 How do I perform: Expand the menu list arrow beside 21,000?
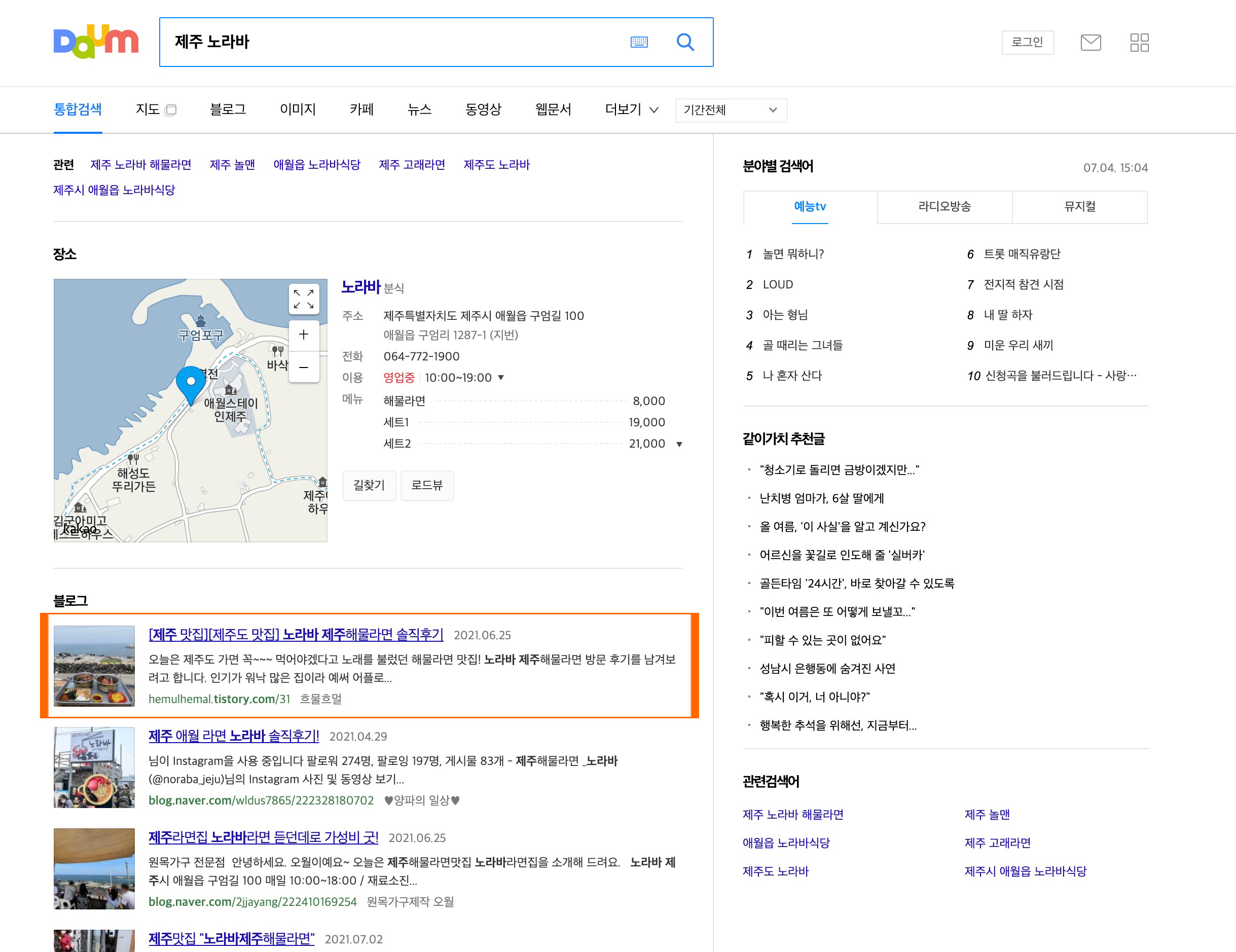tap(679, 444)
